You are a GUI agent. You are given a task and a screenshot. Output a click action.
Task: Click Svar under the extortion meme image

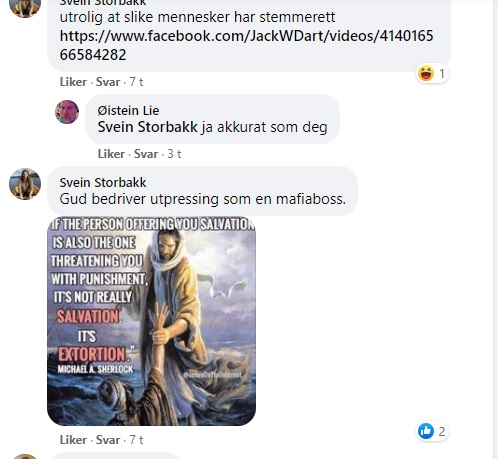pos(108,440)
